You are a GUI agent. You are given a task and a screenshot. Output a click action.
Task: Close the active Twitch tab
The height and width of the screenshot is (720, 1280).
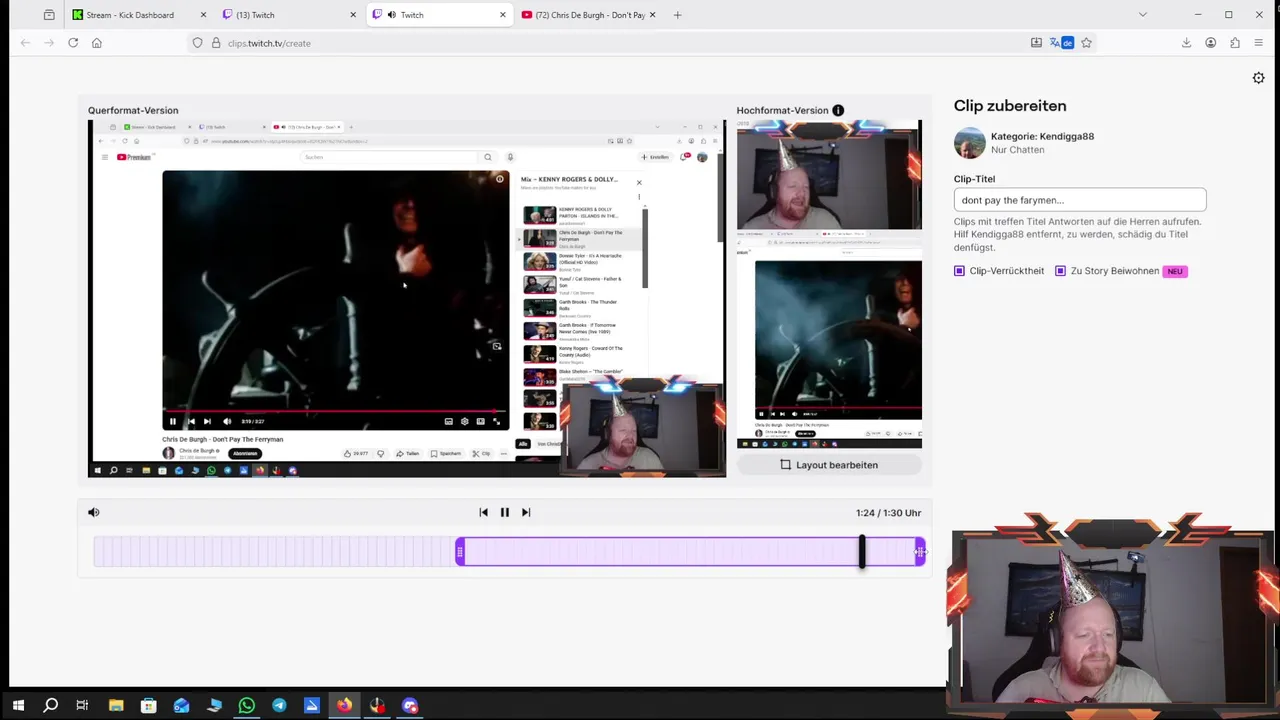tap(502, 15)
